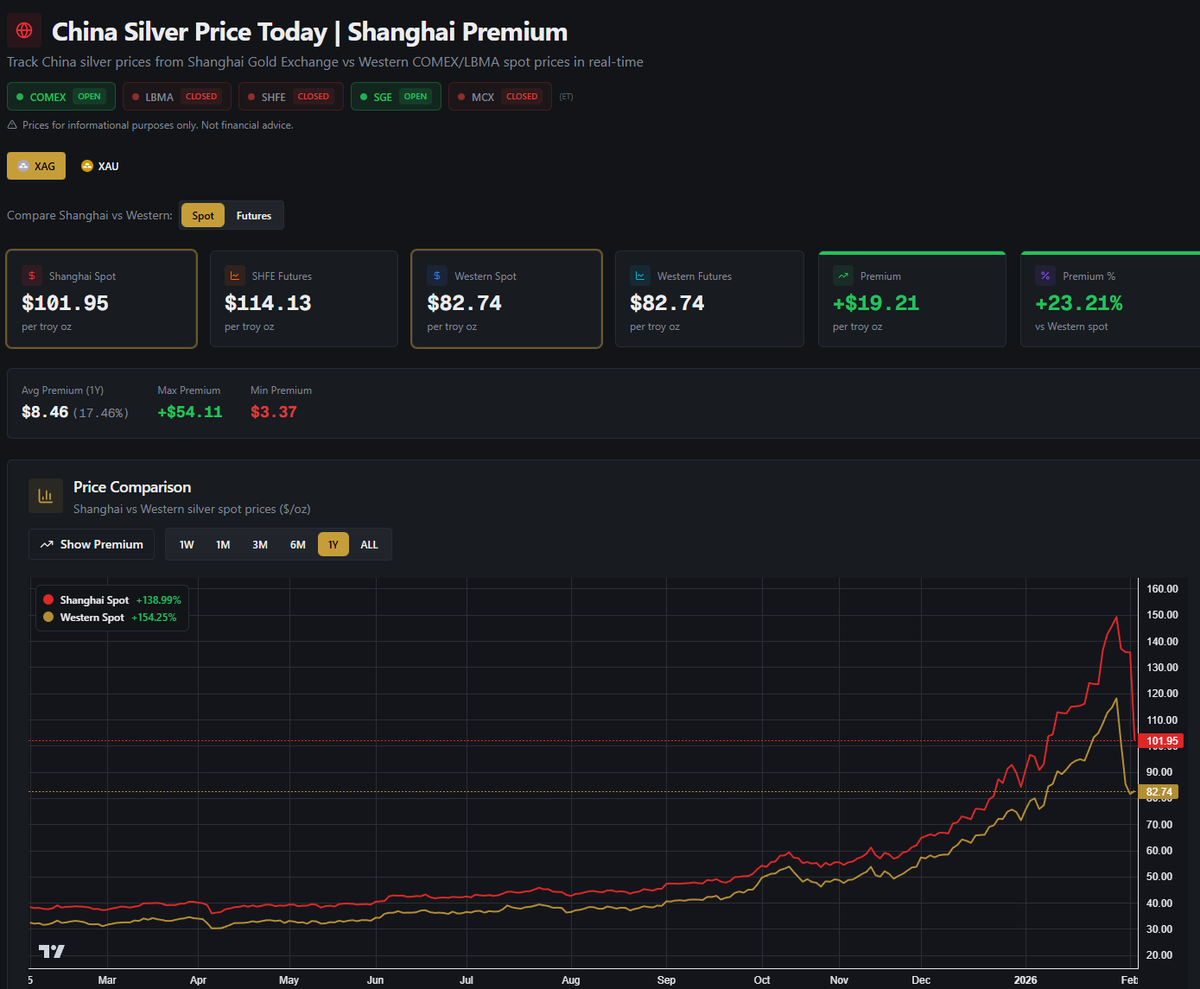1200x989 pixels.
Task: Select the 6M time range tab
Action: point(298,544)
